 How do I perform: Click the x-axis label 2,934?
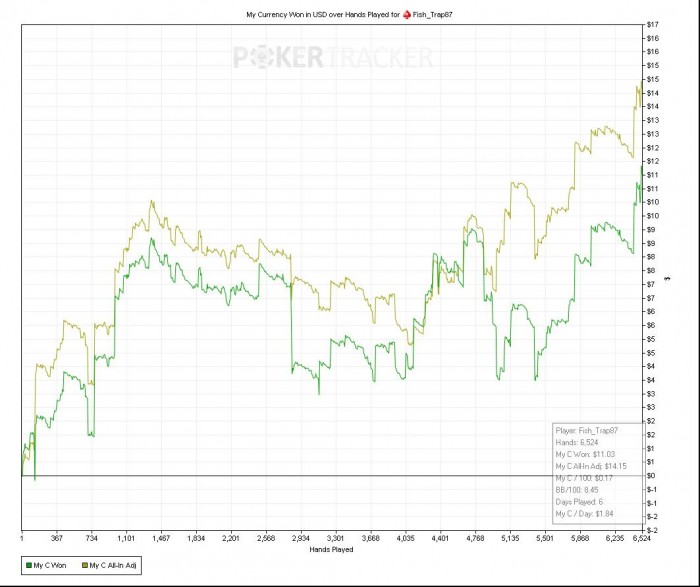coord(300,538)
